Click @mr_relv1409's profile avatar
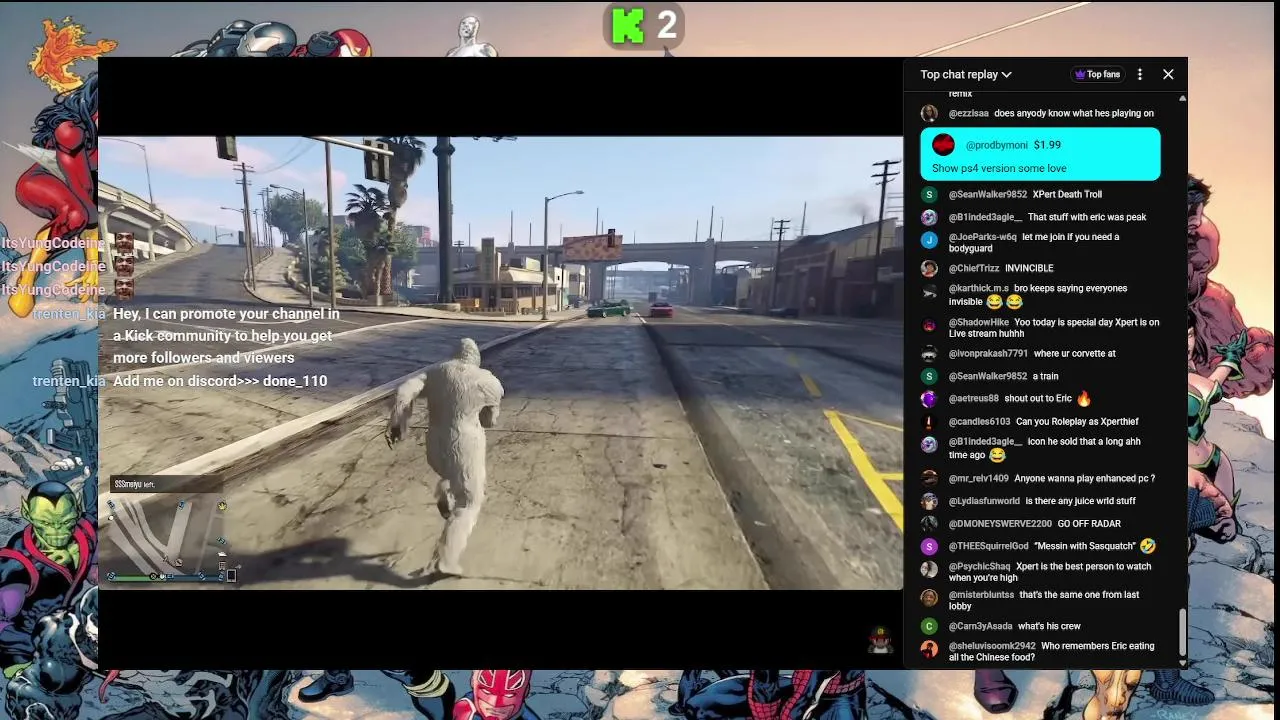 pos(929,478)
